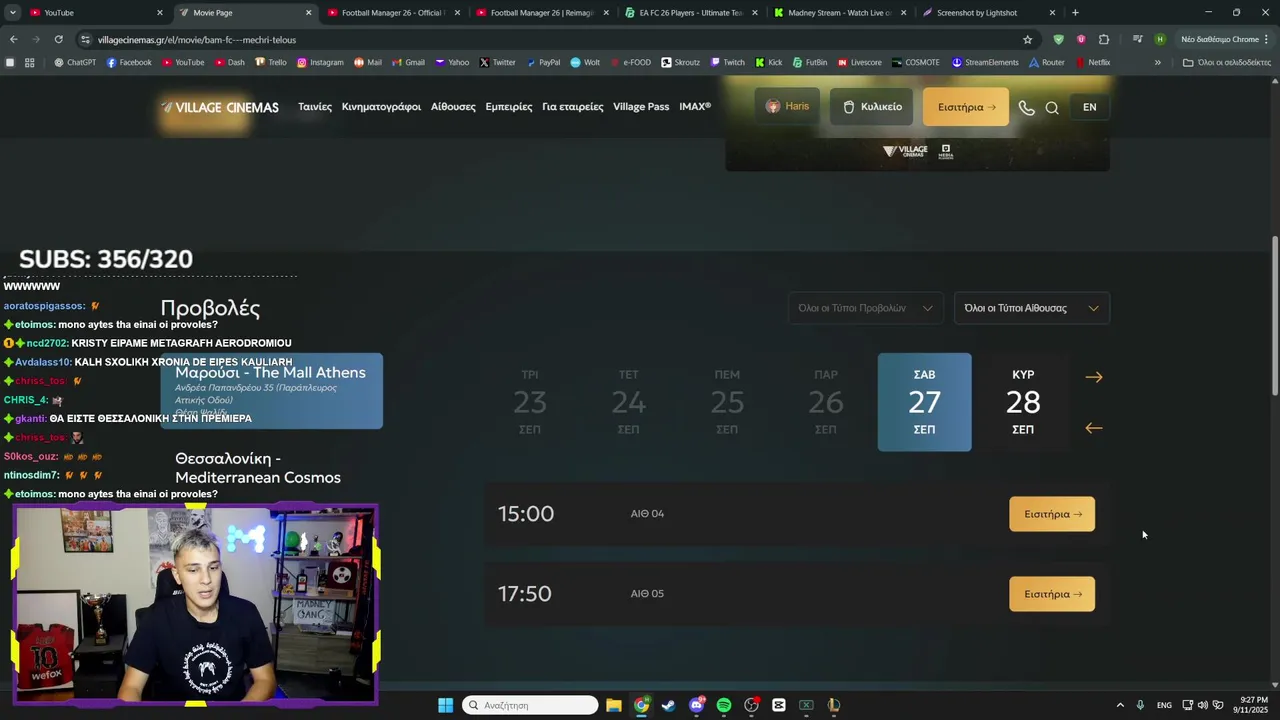The image size is (1280, 720).
Task: Select Sunday 28 ΣΕΠ date
Action: click(x=1023, y=402)
